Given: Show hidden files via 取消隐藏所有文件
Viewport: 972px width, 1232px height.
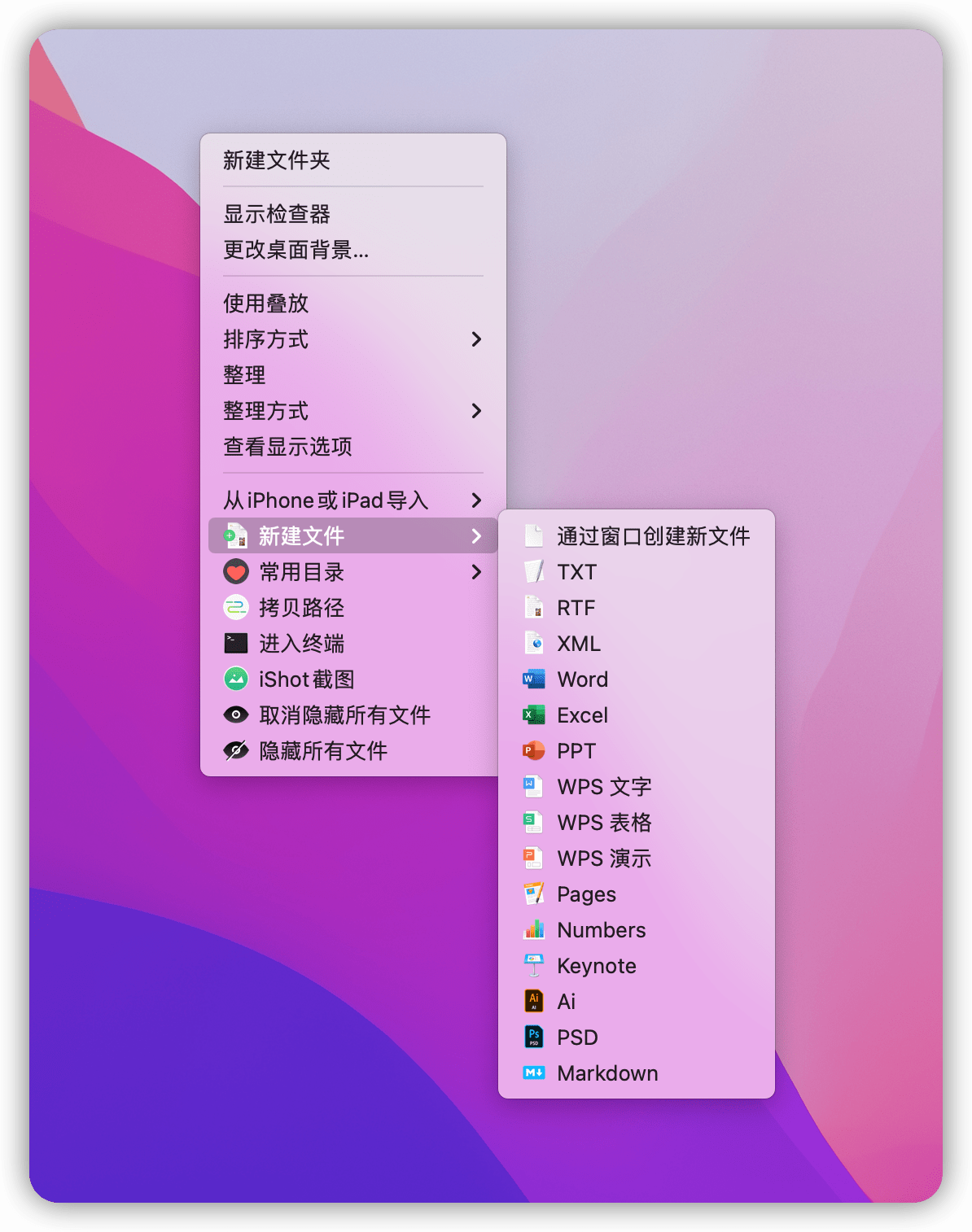Looking at the screenshot, I should [344, 715].
